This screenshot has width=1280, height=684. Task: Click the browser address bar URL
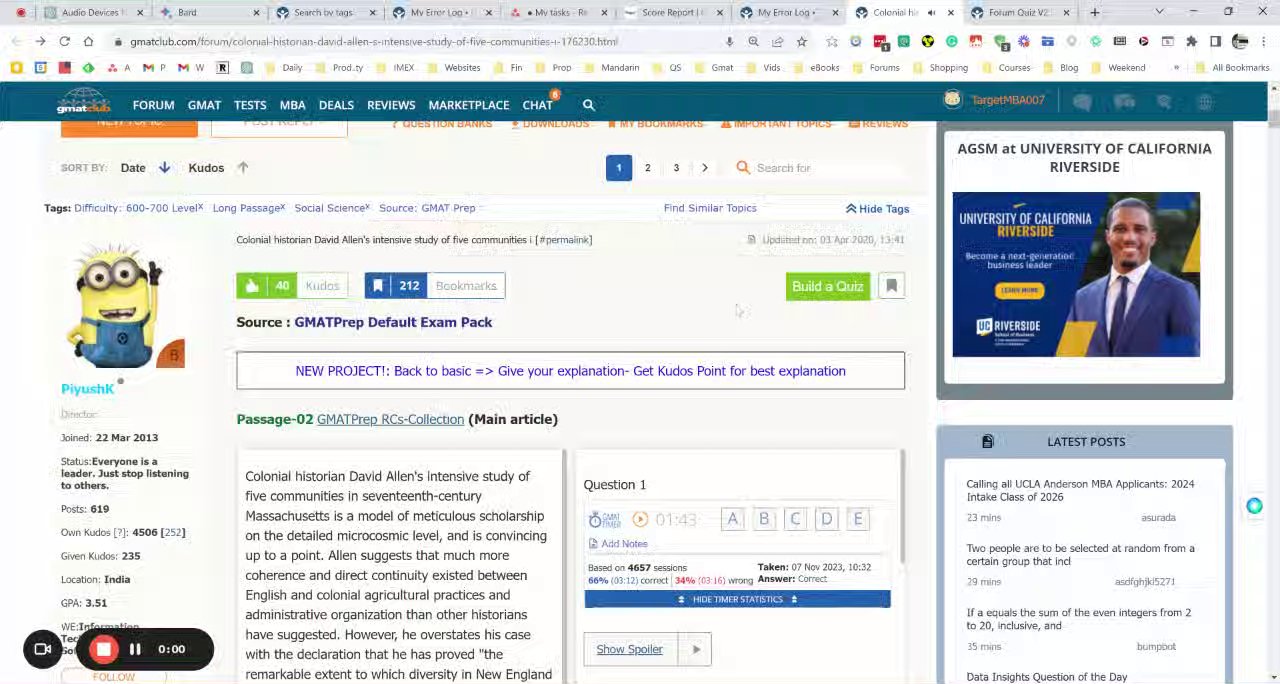(374, 42)
